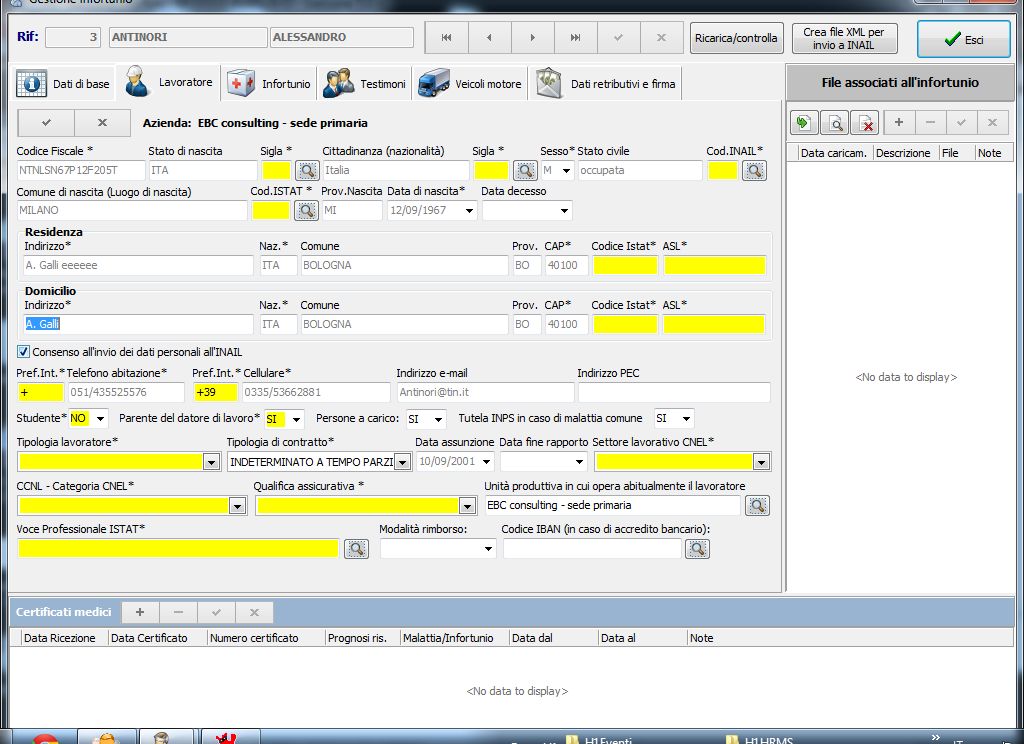Image resolution: width=1024 pixels, height=744 pixels.
Task: Open the Cod.ISTAT search lookup
Action: (x=306, y=210)
